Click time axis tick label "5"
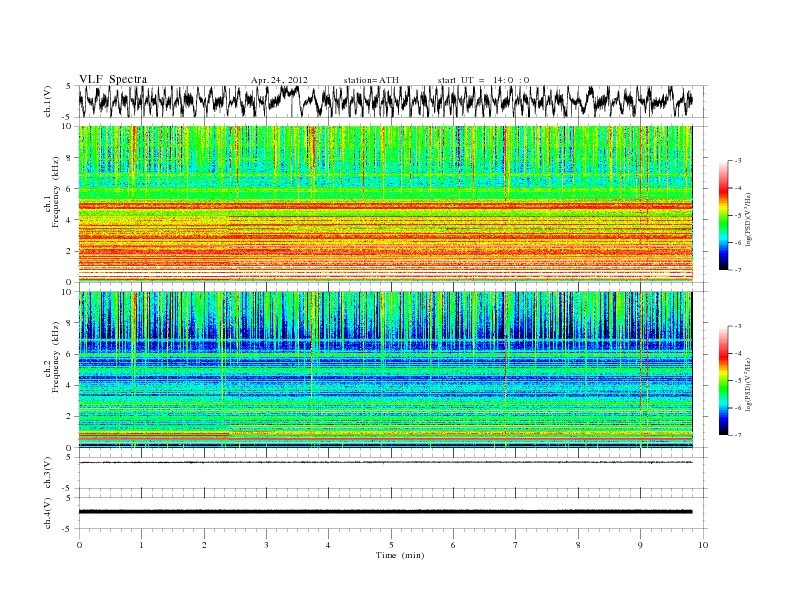792x612 pixels. (391, 545)
